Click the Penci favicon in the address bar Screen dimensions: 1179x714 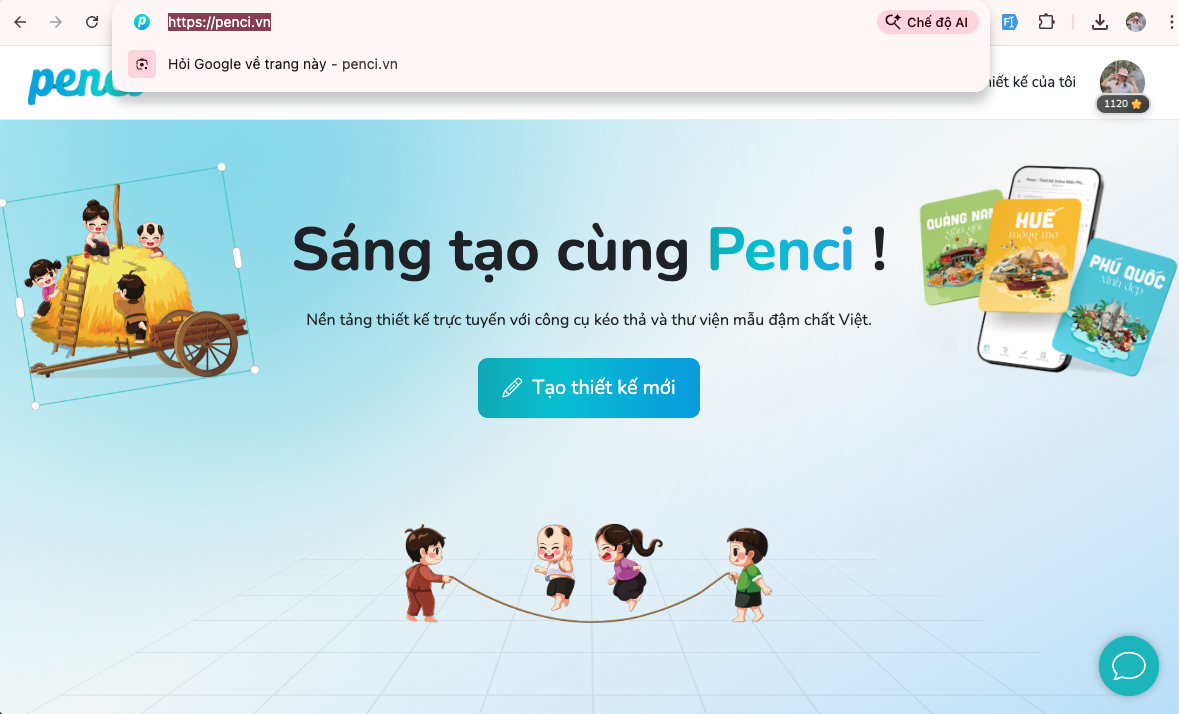(141, 23)
